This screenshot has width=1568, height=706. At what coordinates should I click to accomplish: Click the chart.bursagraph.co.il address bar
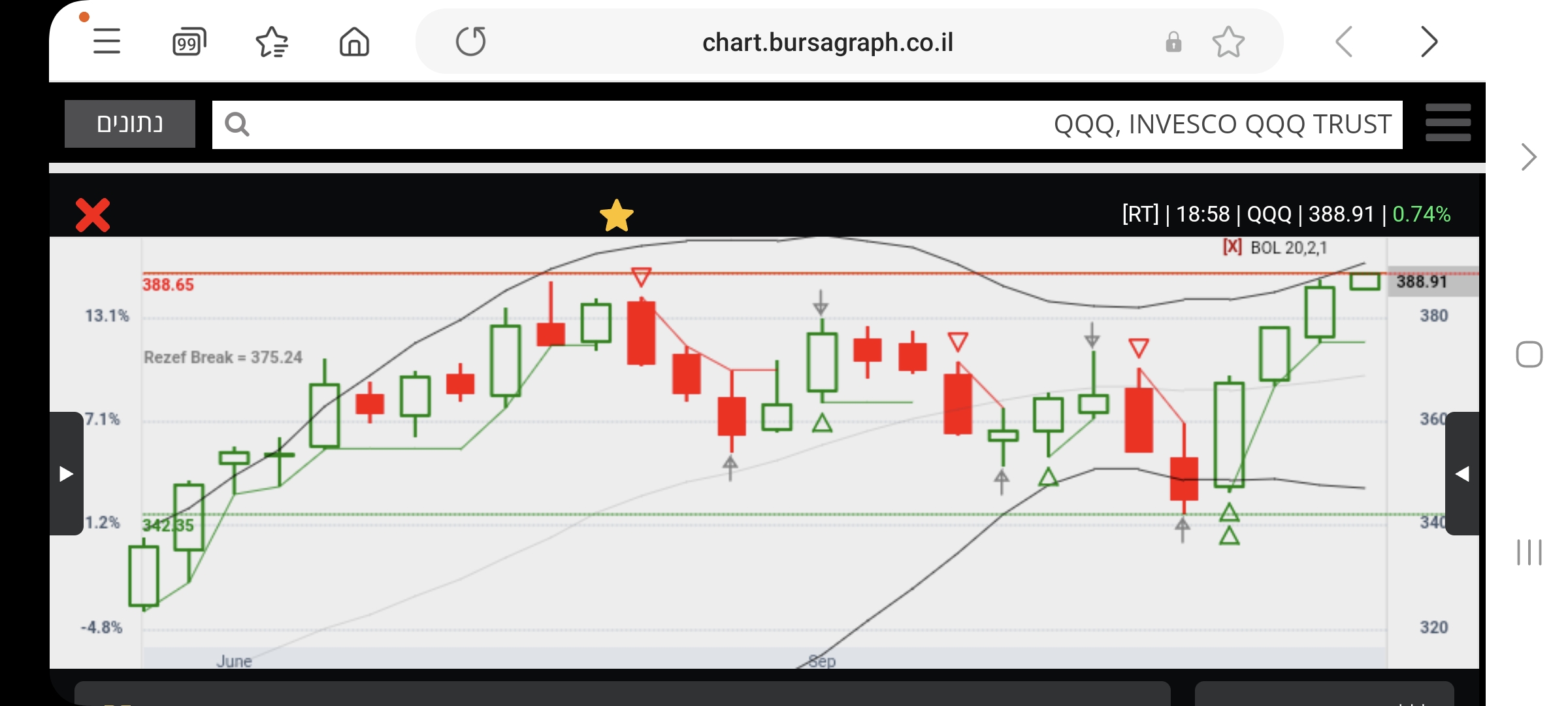coord(827,42)
